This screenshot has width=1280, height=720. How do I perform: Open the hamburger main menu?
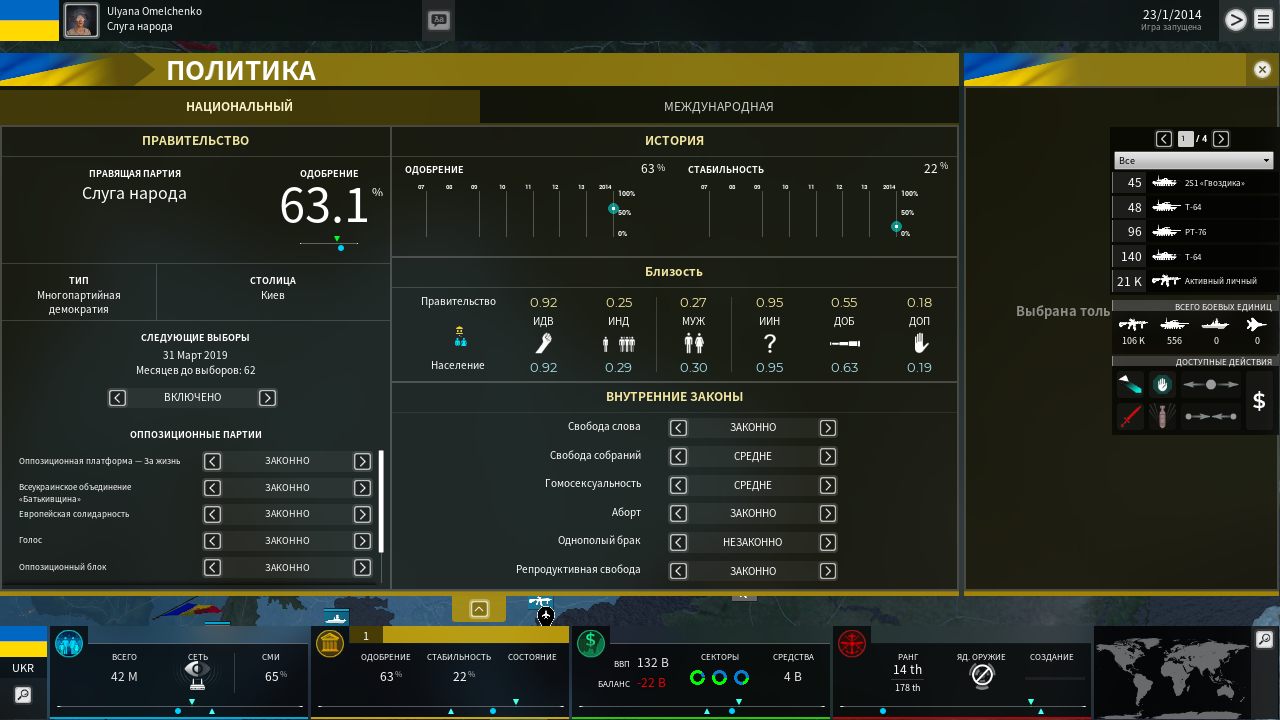1265,19
